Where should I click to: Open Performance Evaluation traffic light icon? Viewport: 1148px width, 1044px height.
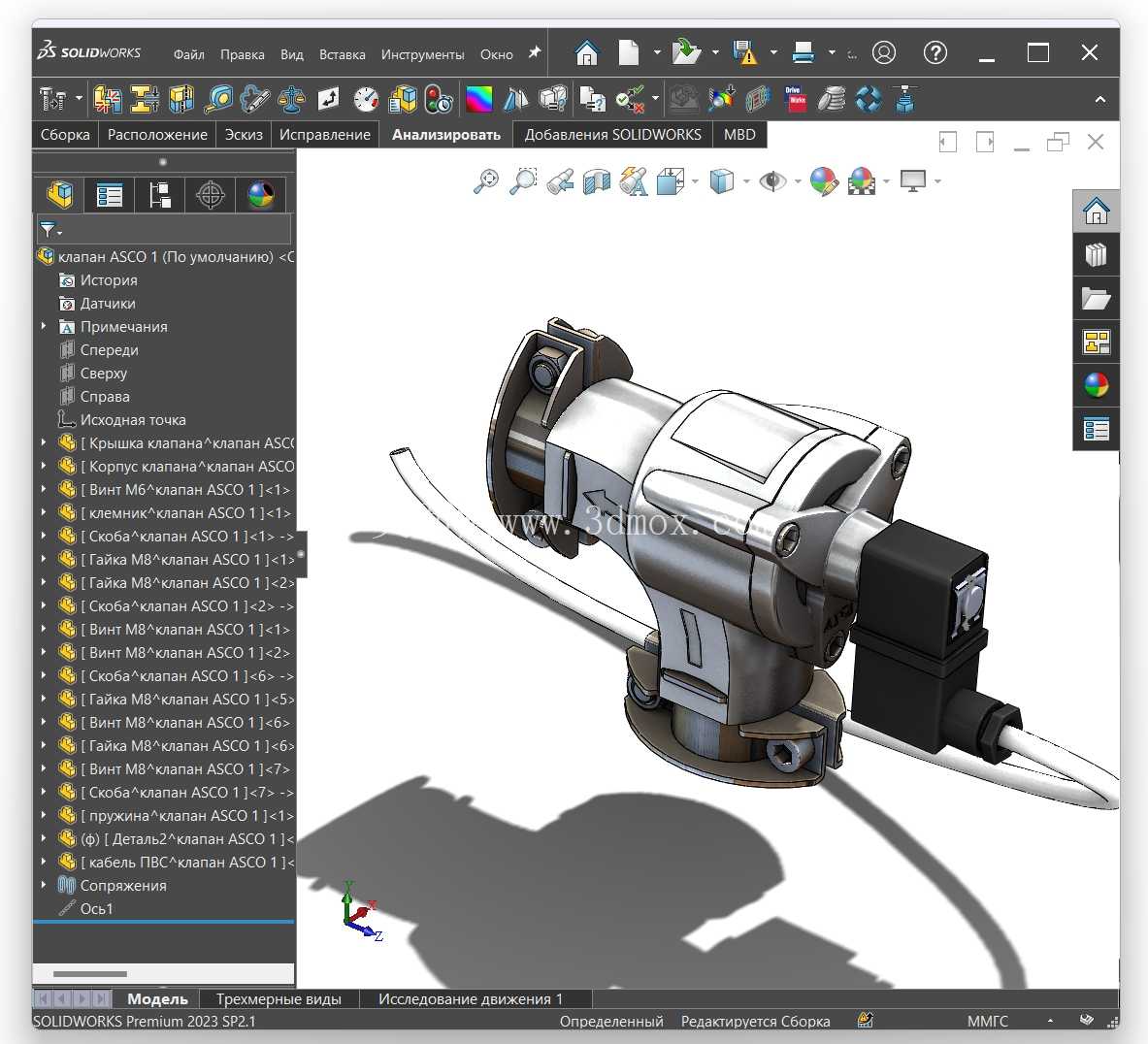pyautogui.click(x=439, y=100)
